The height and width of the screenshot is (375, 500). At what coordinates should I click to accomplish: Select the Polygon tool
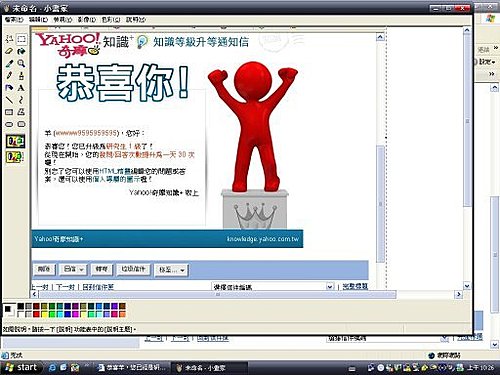click(21, 112)
